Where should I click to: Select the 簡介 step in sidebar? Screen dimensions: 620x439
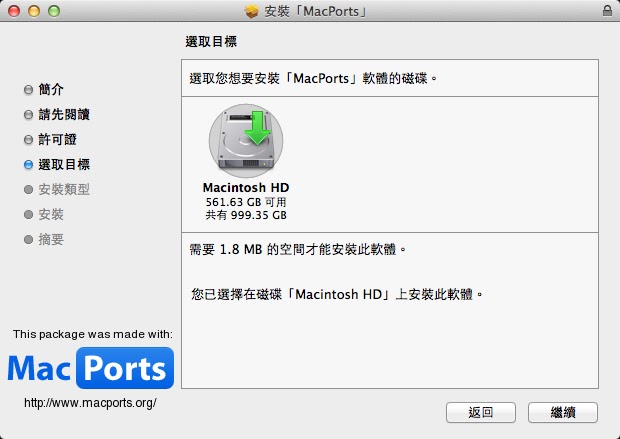click(x=51, y=89)
